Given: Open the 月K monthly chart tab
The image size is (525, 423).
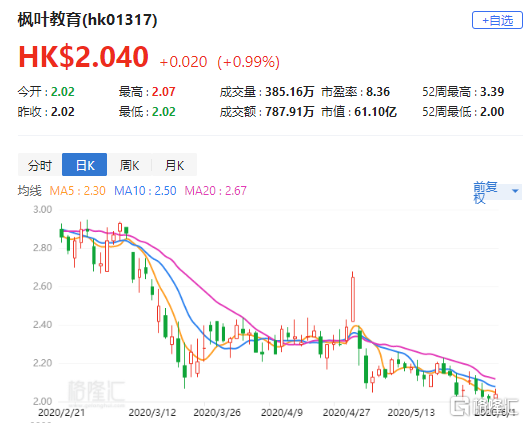Looking at the screenshot, I should [x=174, y=165].
